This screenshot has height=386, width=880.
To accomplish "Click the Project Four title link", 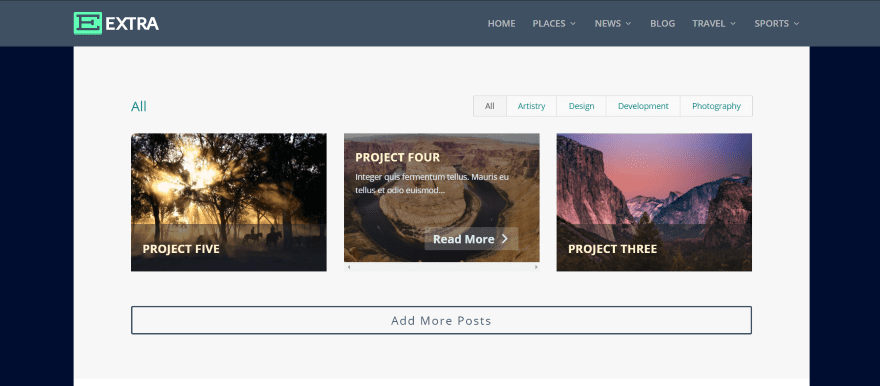I will 397,158.
